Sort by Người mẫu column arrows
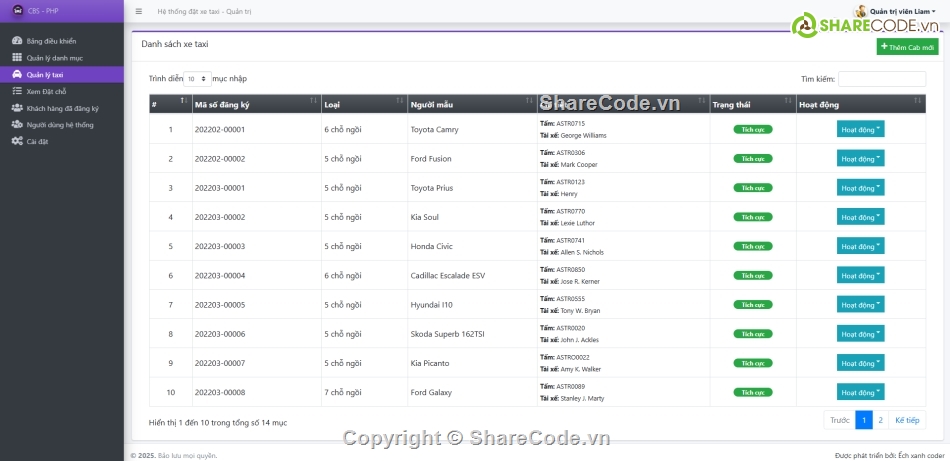Viewport: 950px width, 461px height. tap(530, 101)
